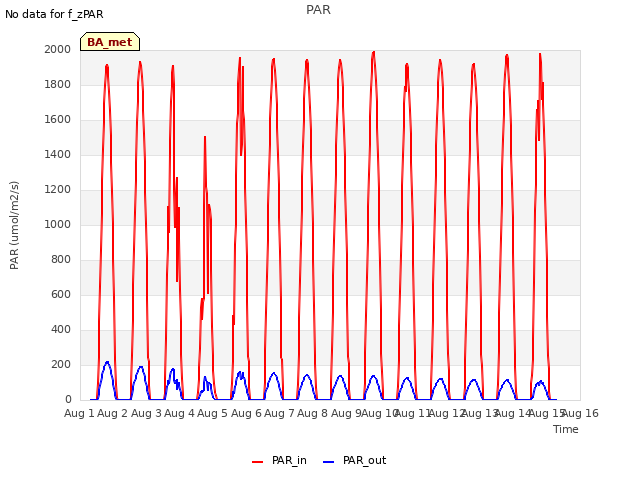Click the Aug 6 tick label
640x480 pixels.
tap(246, 413)
